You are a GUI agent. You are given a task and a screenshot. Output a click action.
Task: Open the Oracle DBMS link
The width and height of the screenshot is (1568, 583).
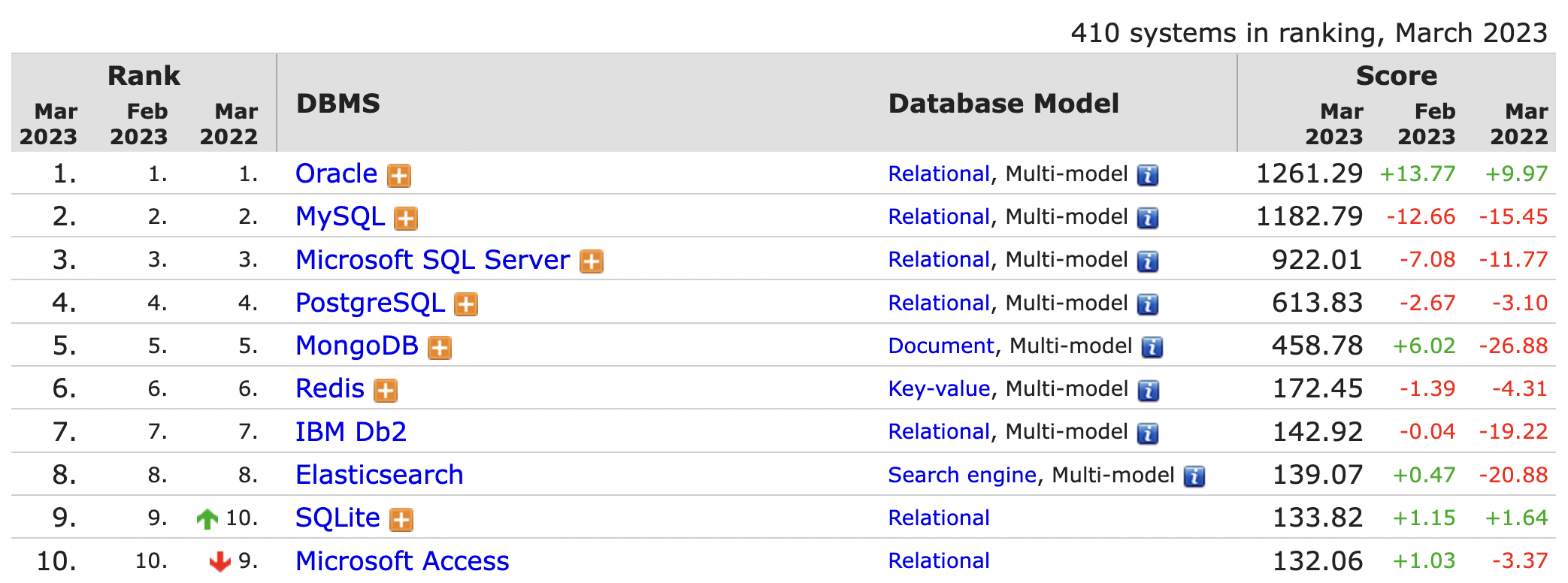pyautogui.click(x=336, y=174)
